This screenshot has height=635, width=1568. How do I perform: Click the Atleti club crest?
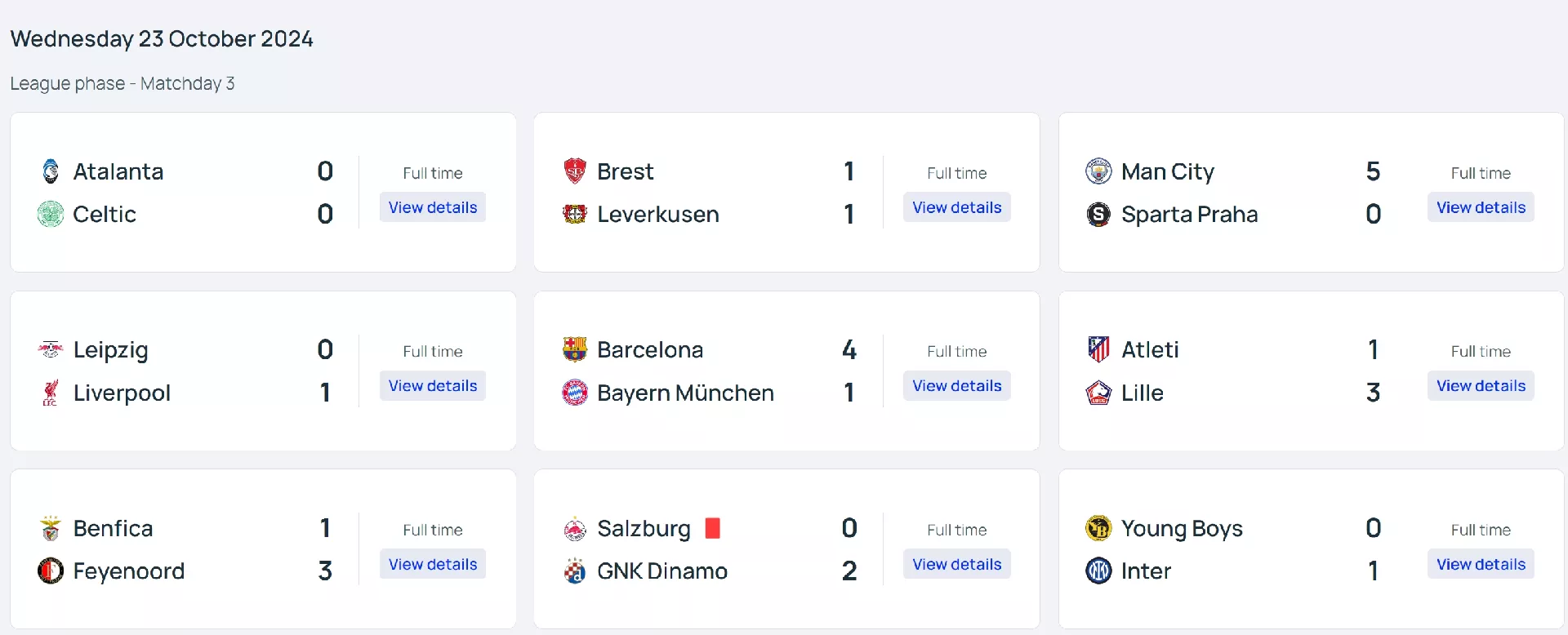coord(1098,349)
